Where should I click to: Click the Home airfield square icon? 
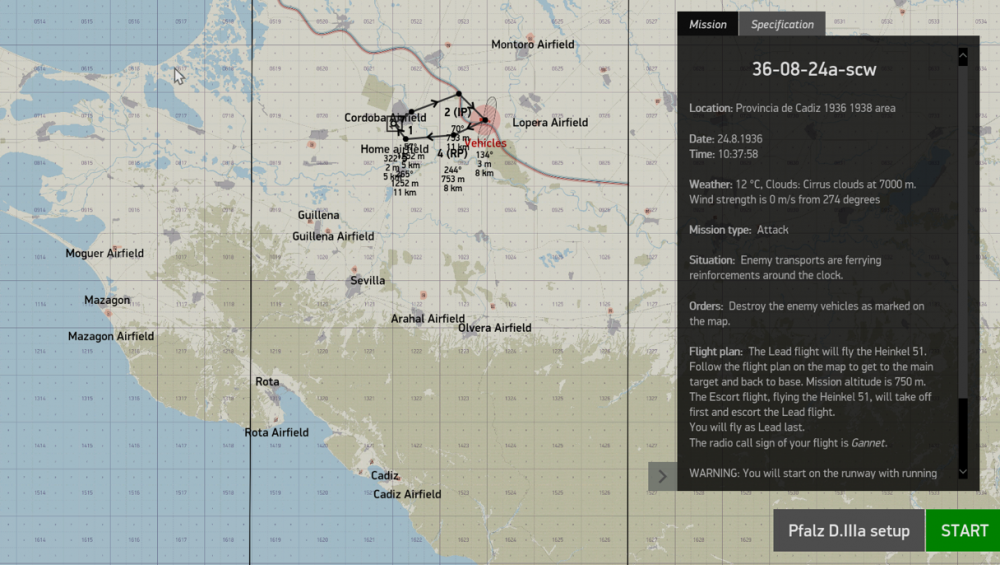(x=395, y=124)
